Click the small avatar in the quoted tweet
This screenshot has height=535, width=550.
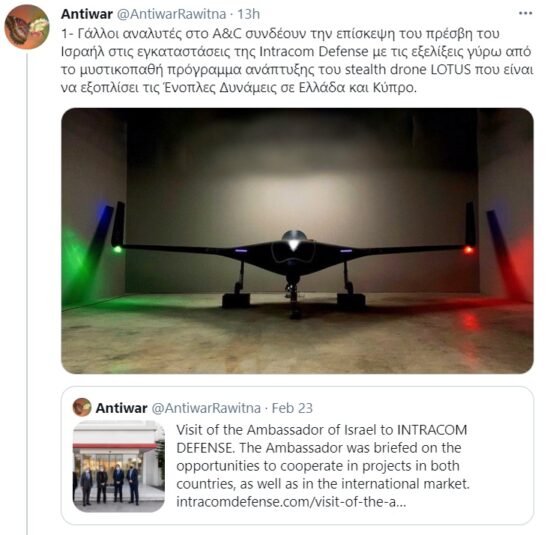pos(82,407)
